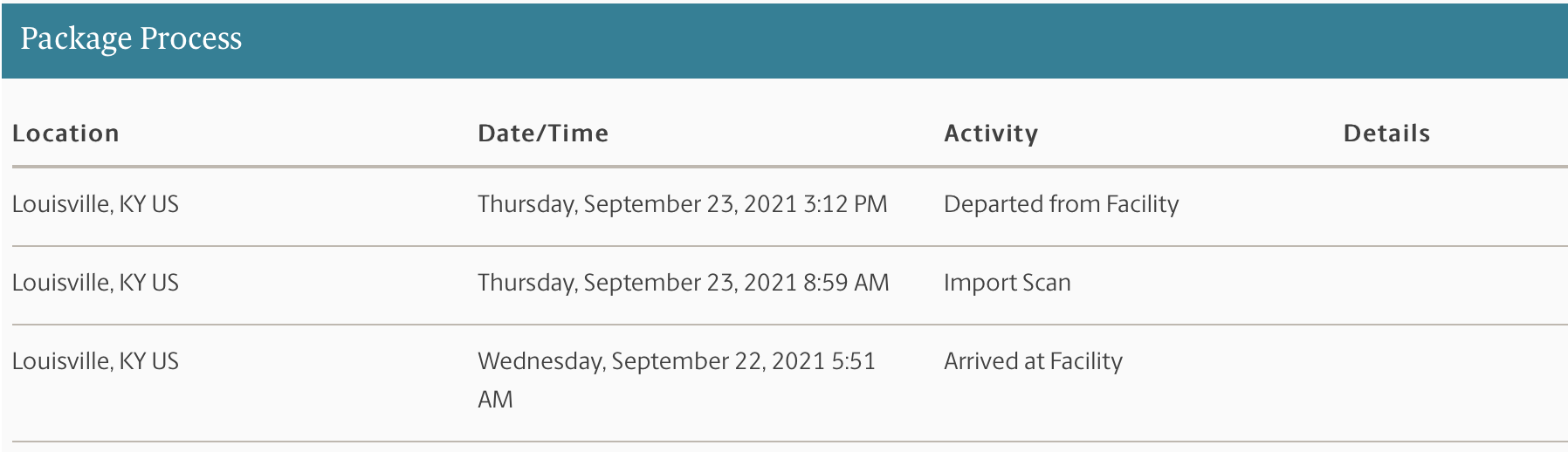The width and height of the screenshot is (1568, 452).
Task: Click the Package Process heading
Action: (131, 38)
